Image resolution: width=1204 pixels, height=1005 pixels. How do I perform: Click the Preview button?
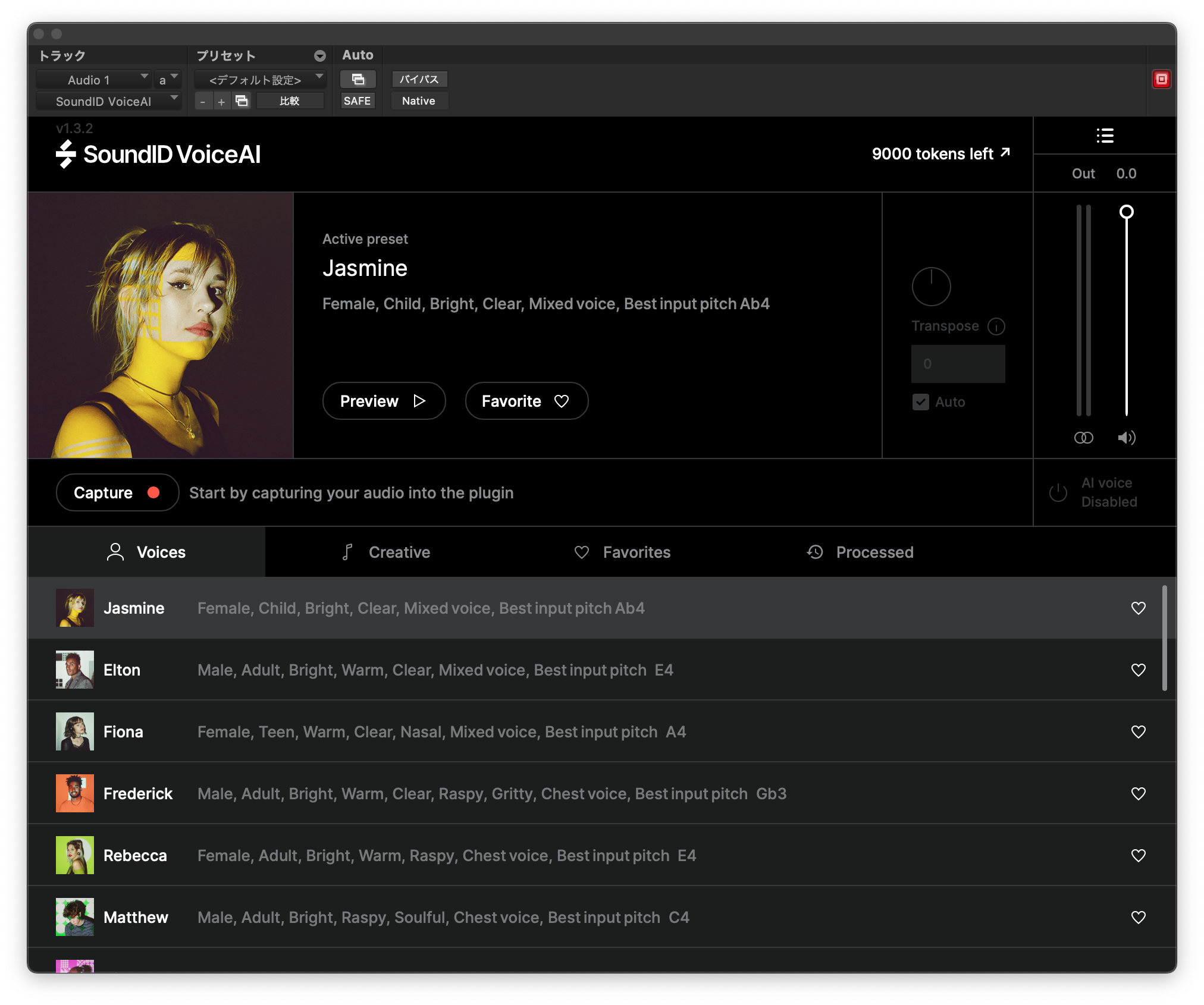pyautogui.click(x=384, y=401)
